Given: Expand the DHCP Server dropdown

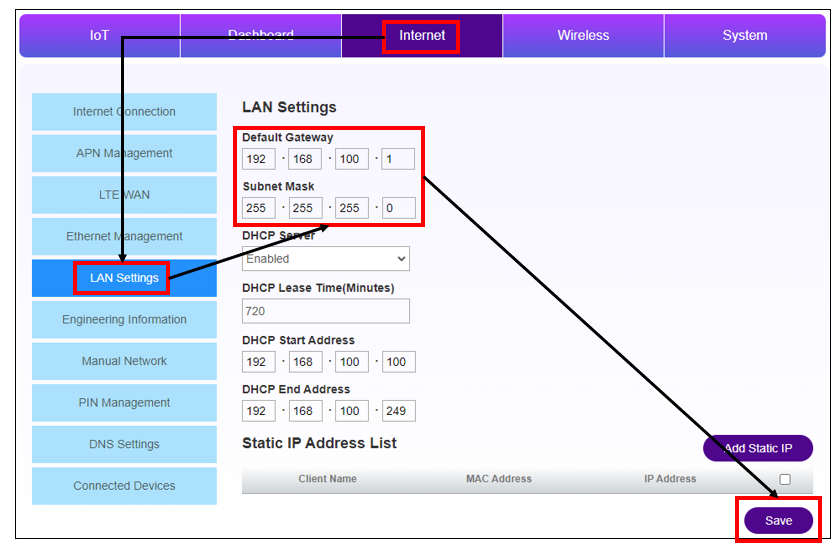Looking at the screenshot, I should click(x=325, y=259).
